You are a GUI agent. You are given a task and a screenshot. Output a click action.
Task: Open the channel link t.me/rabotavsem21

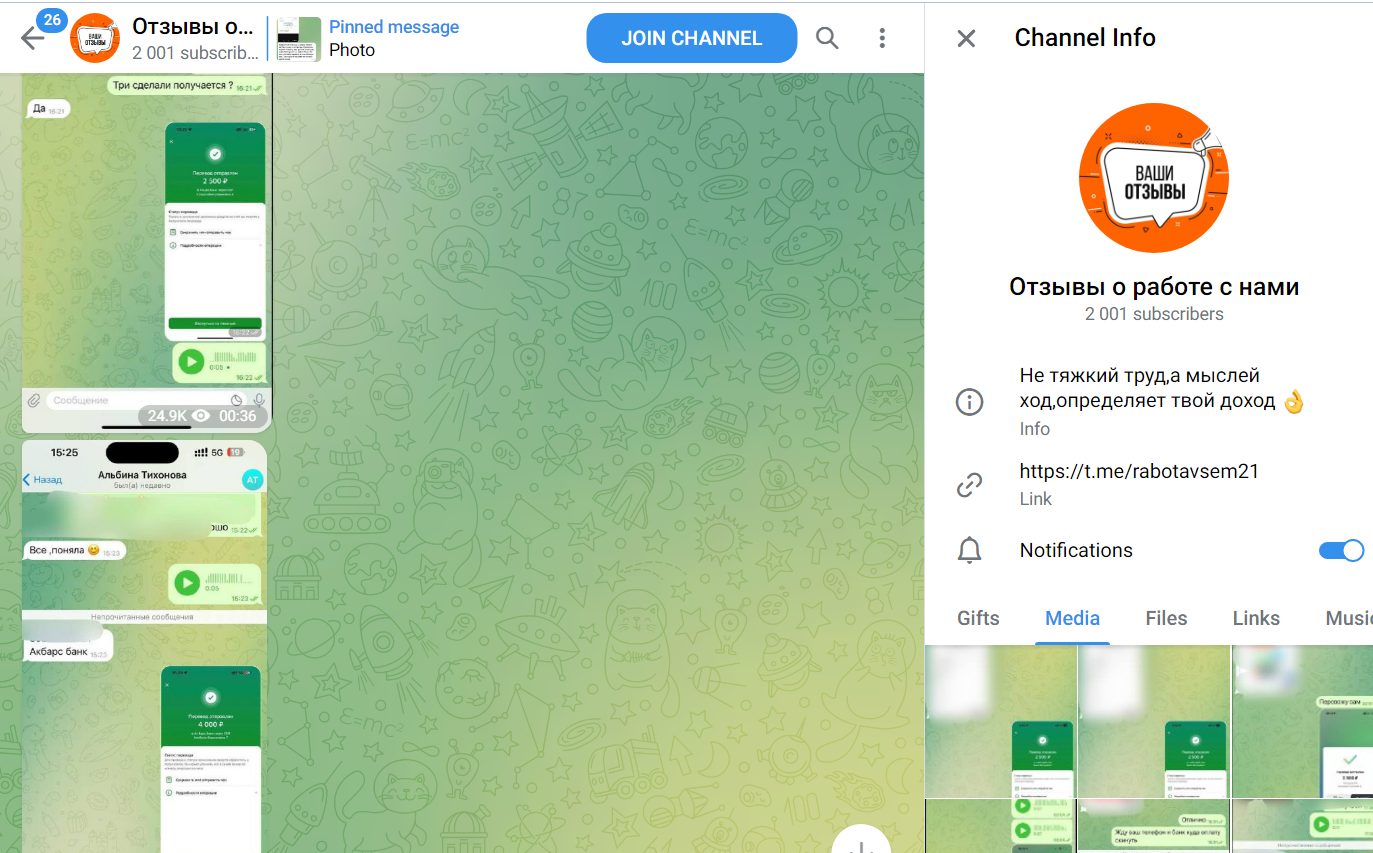tap(1139, 471)
